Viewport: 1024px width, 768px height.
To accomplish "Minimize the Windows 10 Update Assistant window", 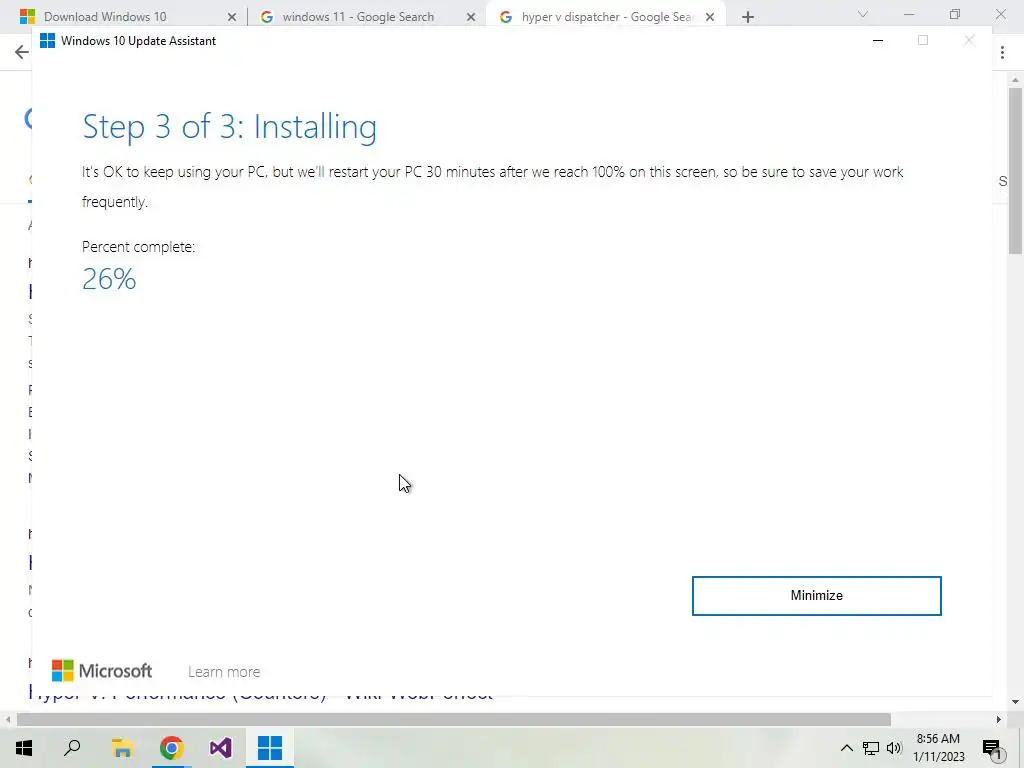I will point(878,40).
